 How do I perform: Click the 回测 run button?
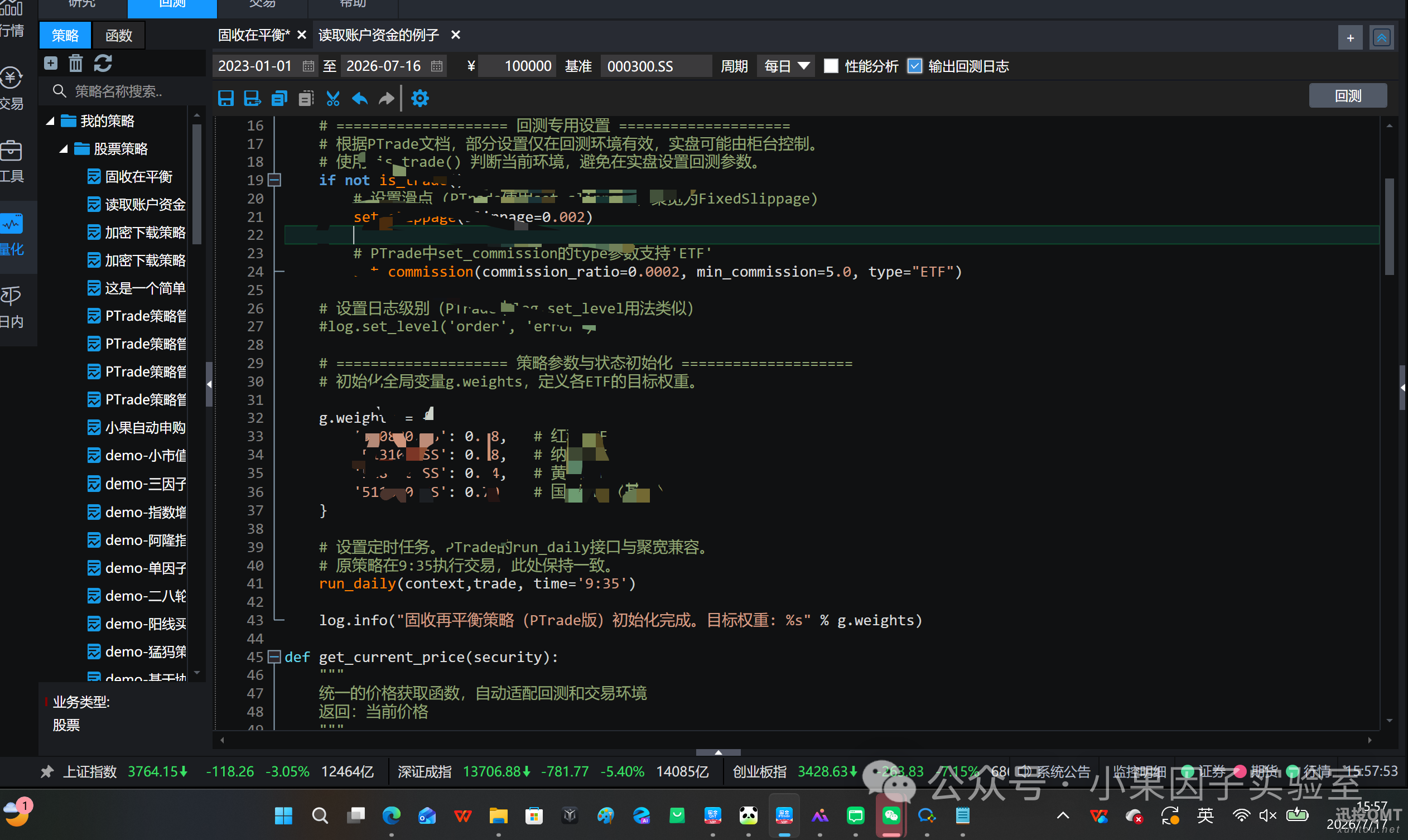1347,96
